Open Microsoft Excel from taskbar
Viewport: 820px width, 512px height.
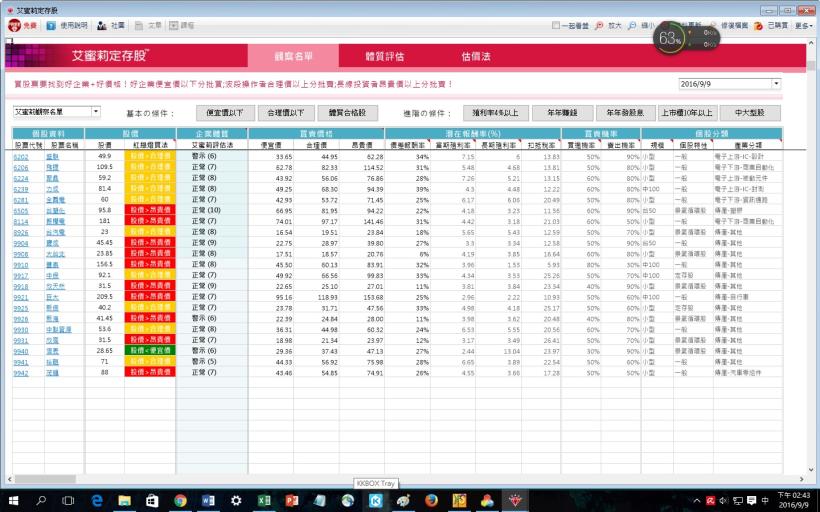[264, 500]
